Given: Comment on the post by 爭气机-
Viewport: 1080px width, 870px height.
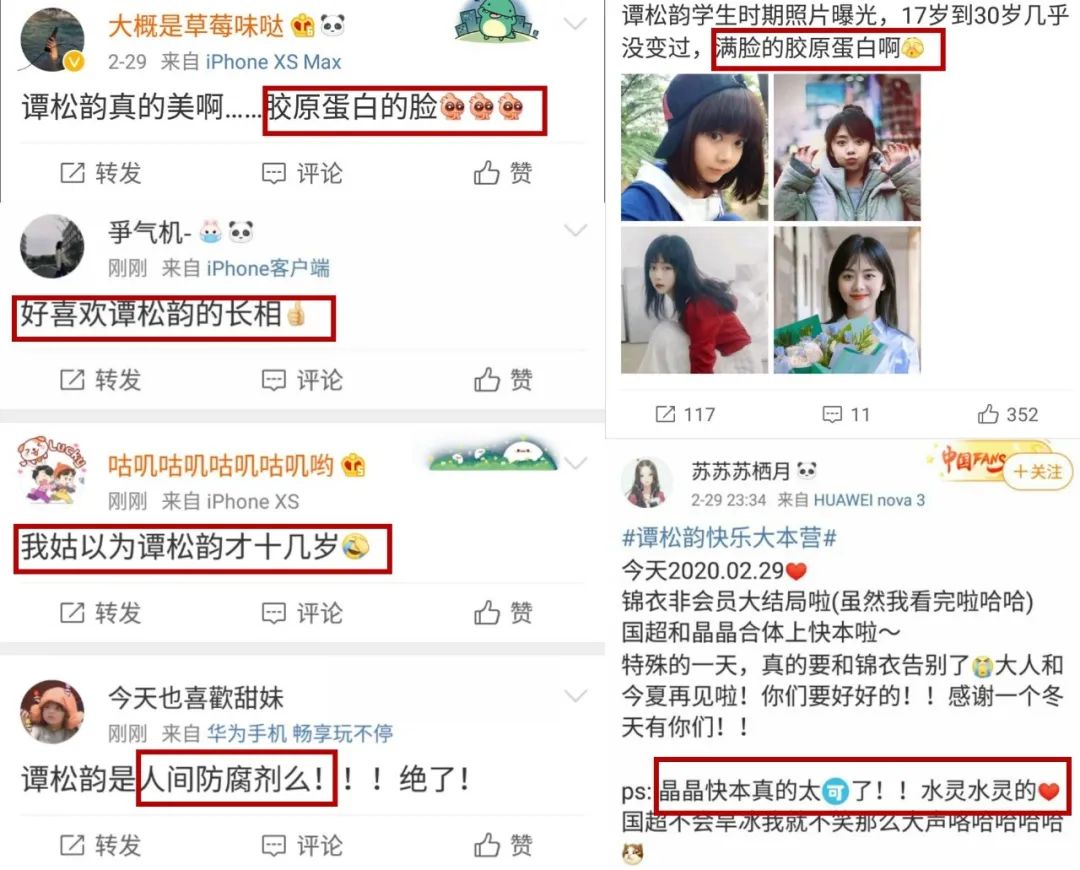Looking at the screenshot, I should [x=302, y=380].
